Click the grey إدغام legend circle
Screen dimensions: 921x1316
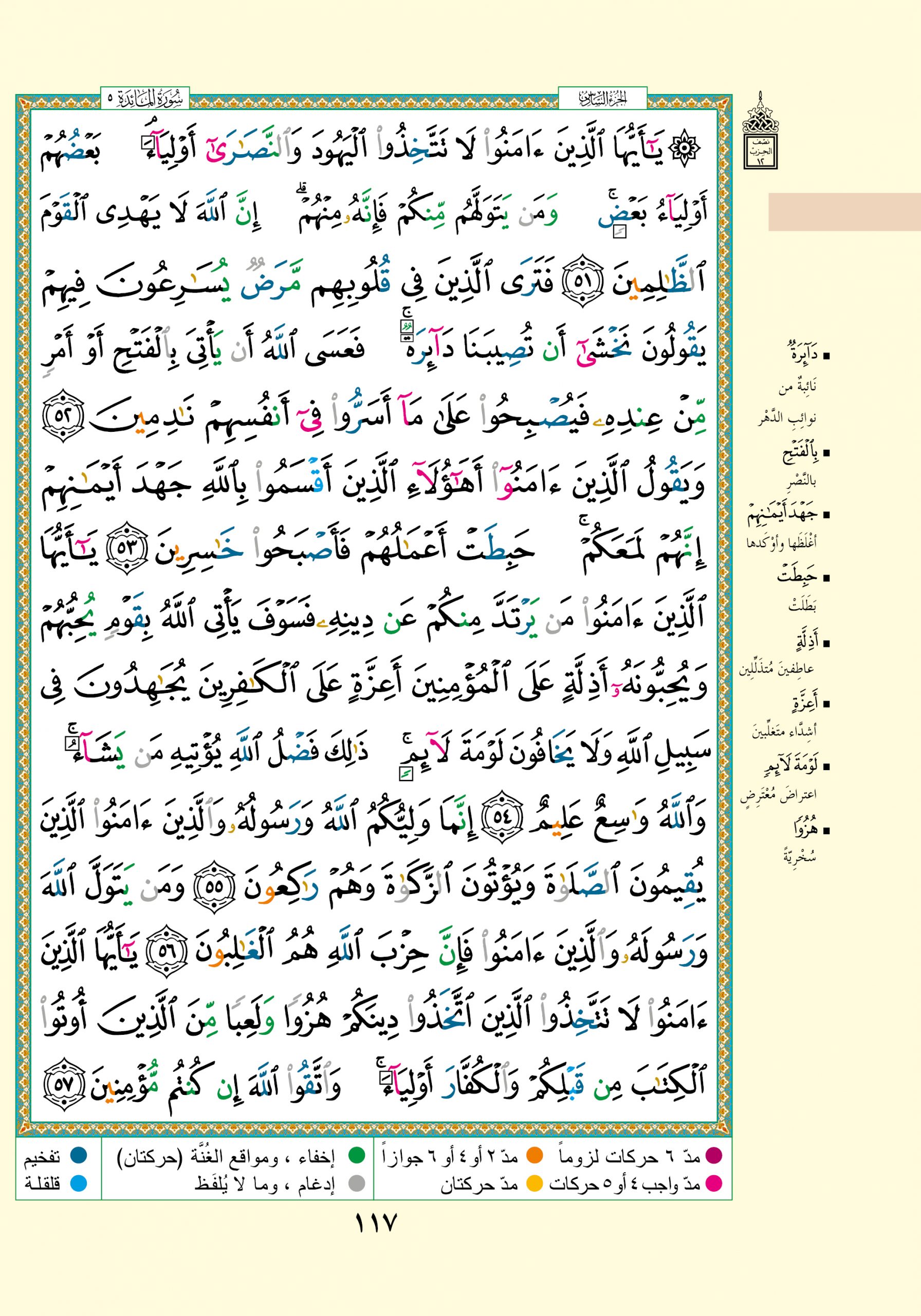[357, 1183]
